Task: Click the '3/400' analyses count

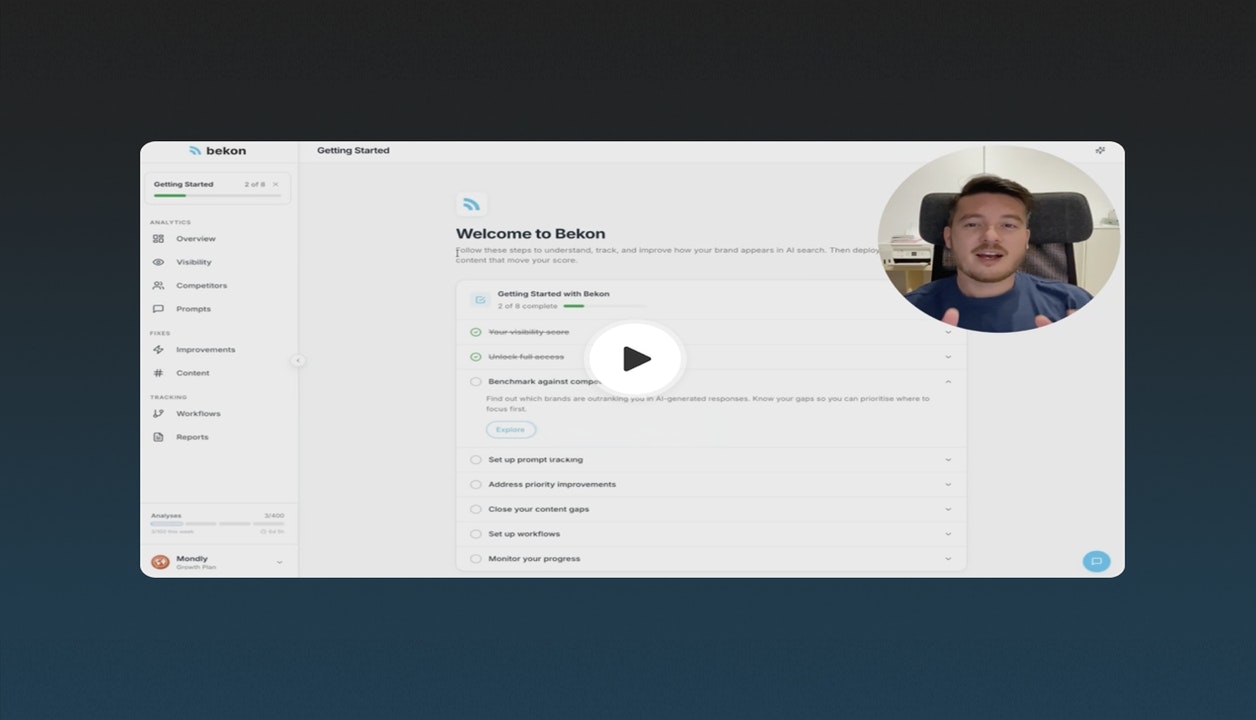Action: point(274,516)
